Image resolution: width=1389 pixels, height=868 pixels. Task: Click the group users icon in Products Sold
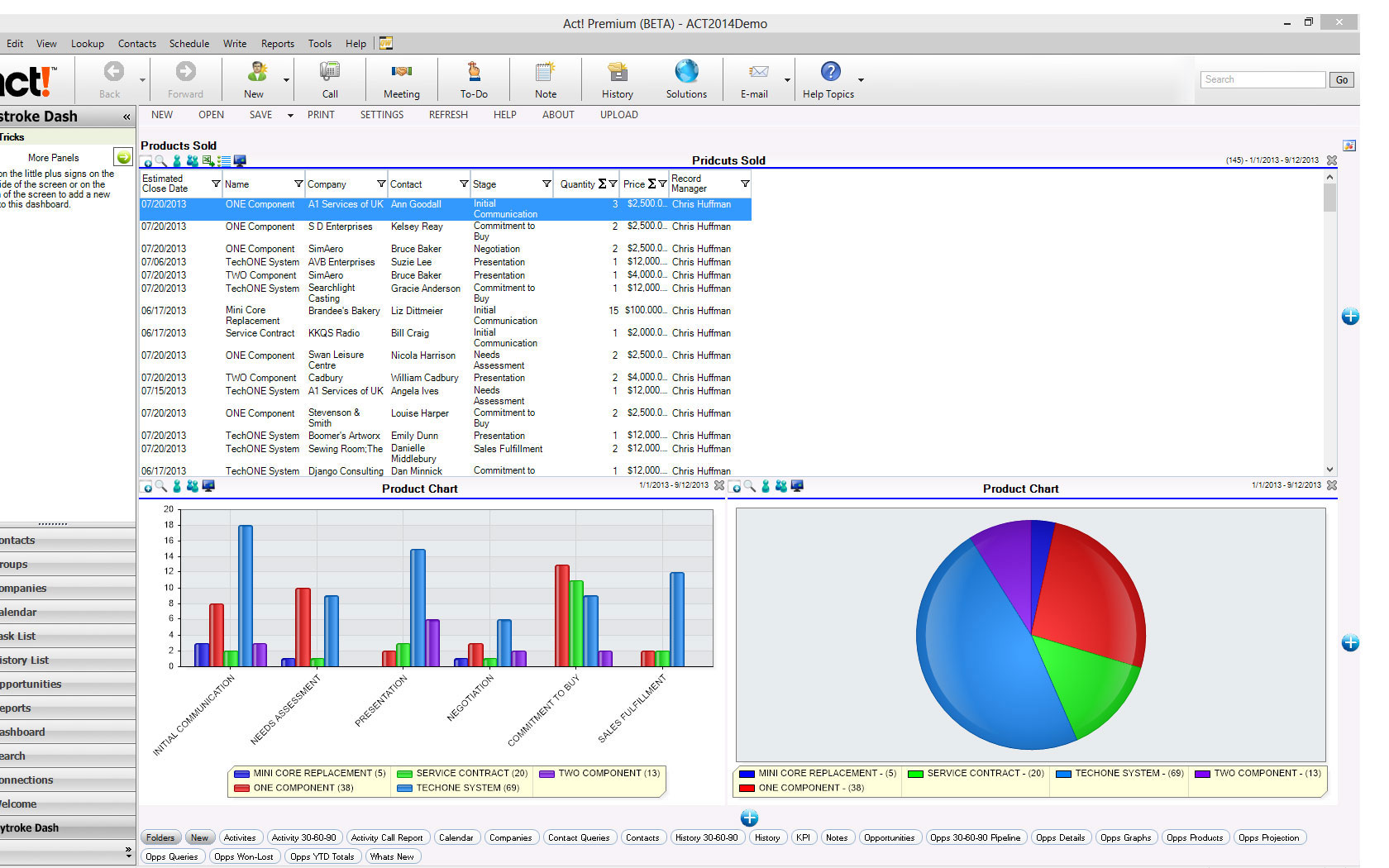point(193,161)
